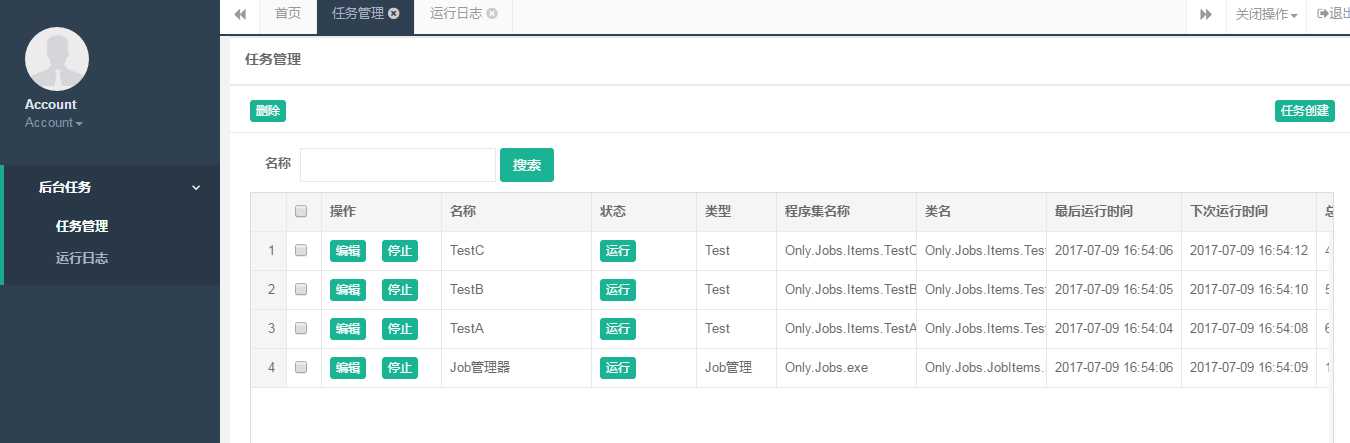1350x443 pixels.
Task: Click 停止 for the TestC task
Action: click(400, 251)
